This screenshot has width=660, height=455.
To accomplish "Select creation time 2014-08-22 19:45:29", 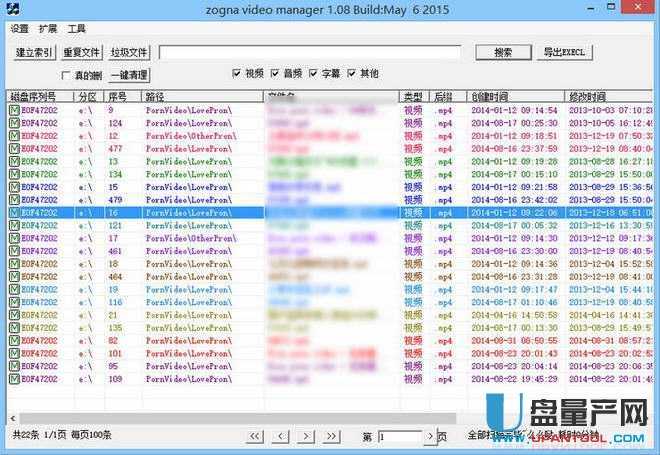I will point(514,379).
